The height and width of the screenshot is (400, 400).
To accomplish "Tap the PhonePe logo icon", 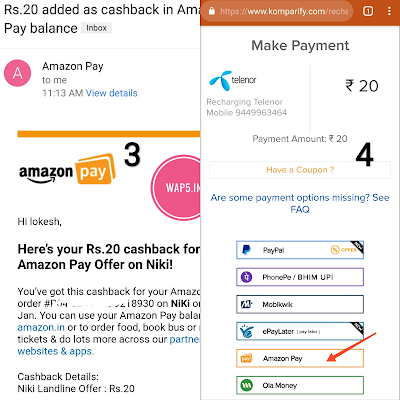I will [246, 277].
